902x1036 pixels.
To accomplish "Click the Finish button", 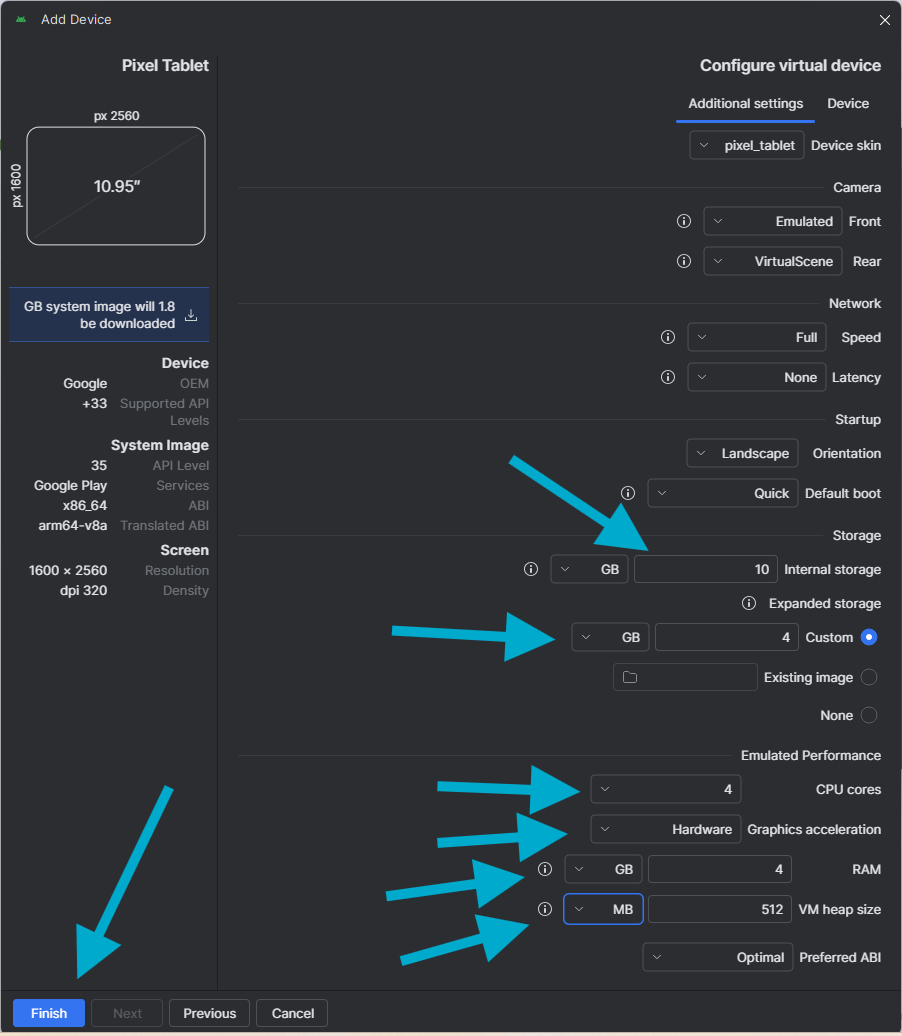I will (x=49, y=1013).
